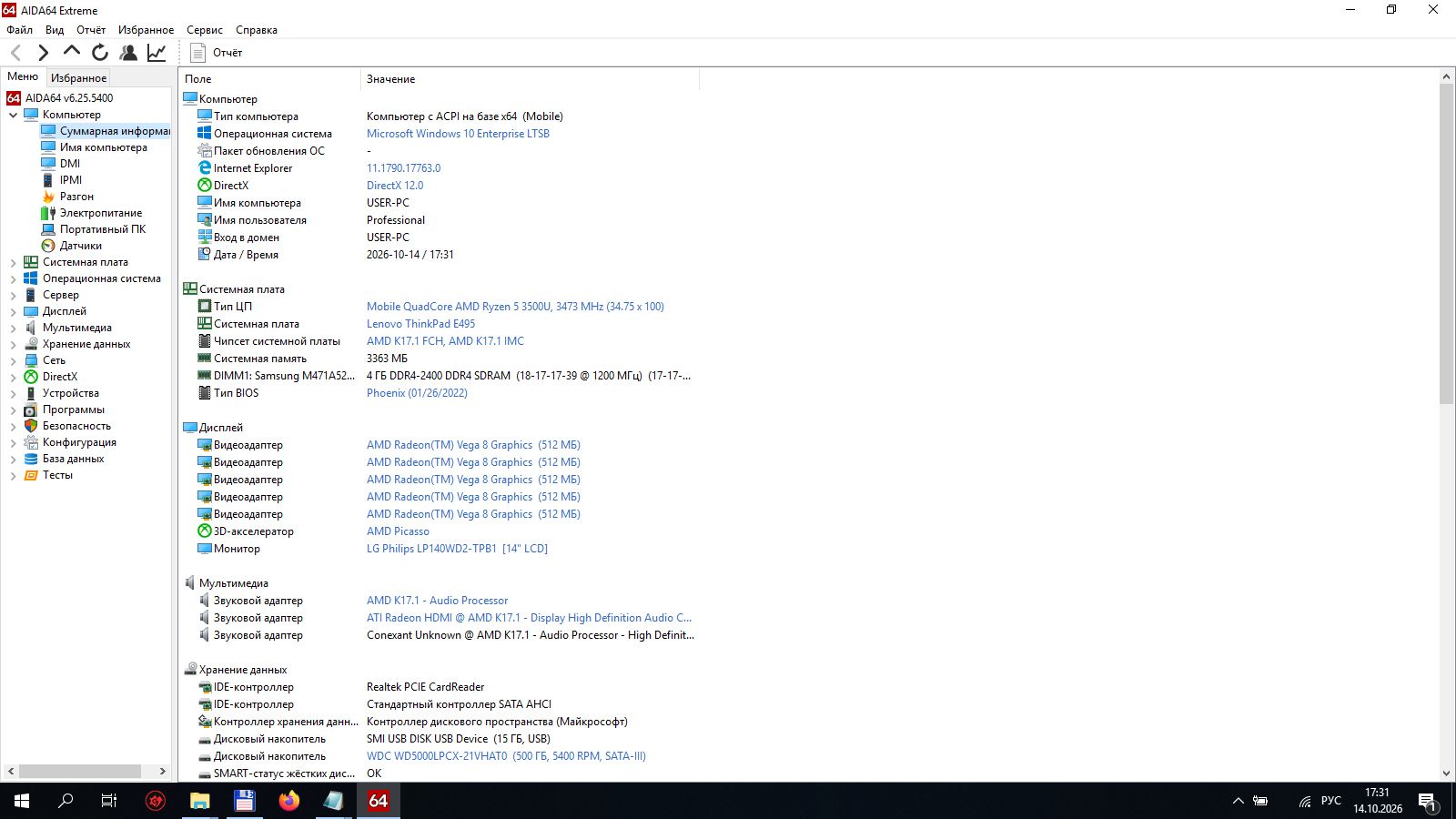Open the graph chart toolbar icon
The height and width of the screenshot is (819, 1456).
(157, 53)
